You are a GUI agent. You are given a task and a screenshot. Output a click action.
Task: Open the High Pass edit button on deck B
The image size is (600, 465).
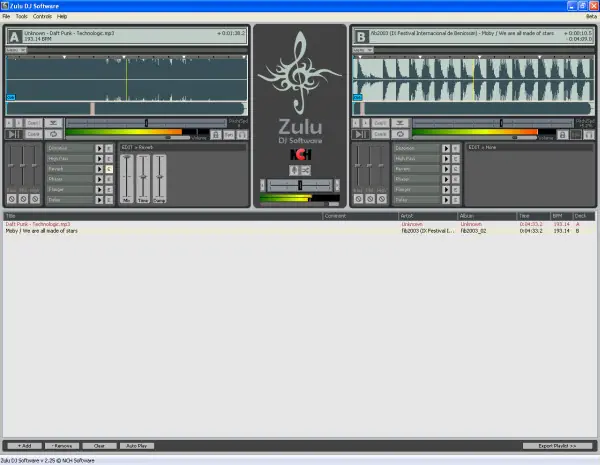click(456, 159)
